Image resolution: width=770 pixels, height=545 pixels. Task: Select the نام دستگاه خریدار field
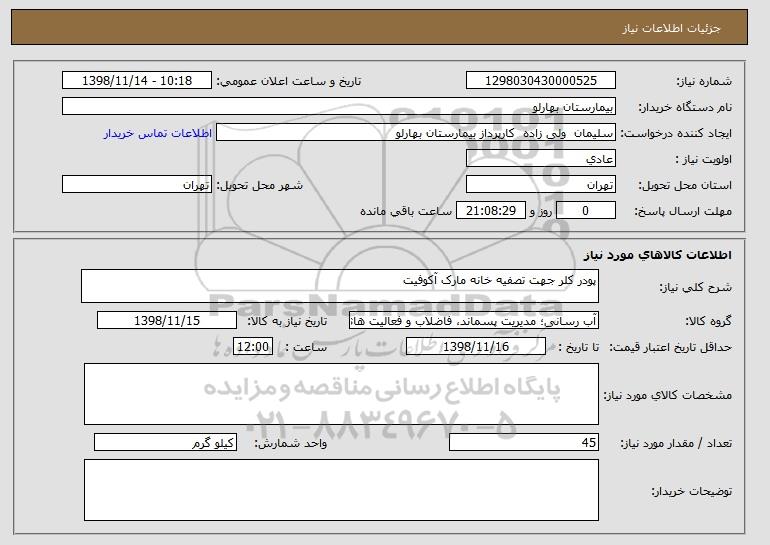(x=339, y=107)
